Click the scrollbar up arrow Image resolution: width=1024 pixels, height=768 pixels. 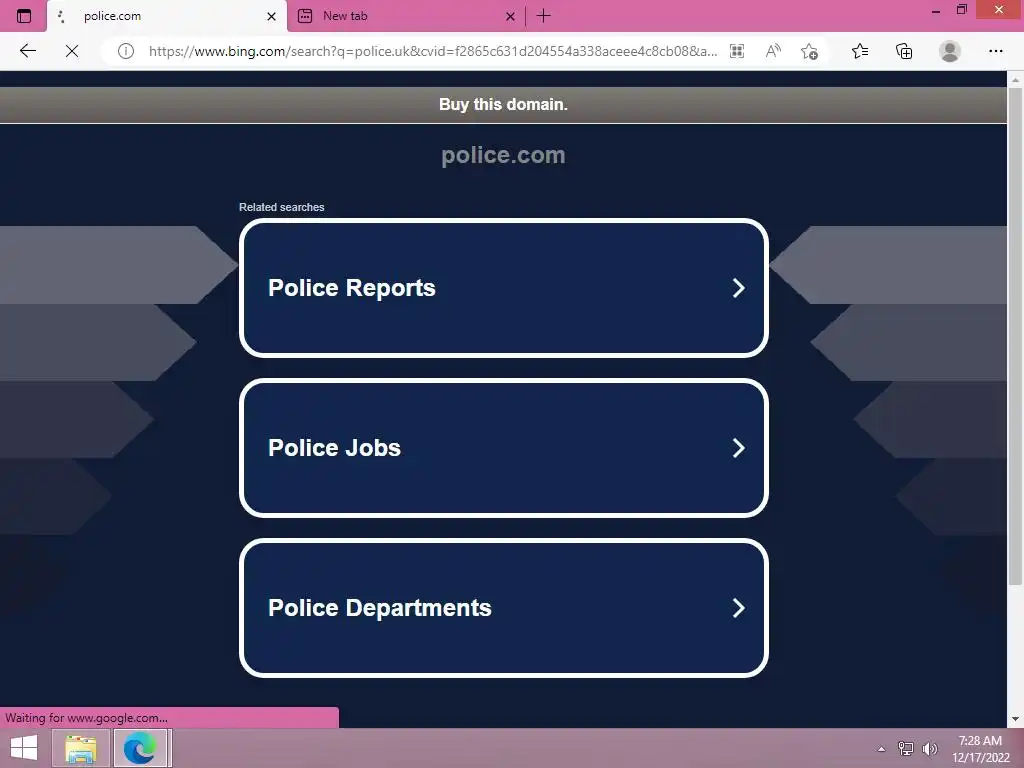click(1015, 80)
